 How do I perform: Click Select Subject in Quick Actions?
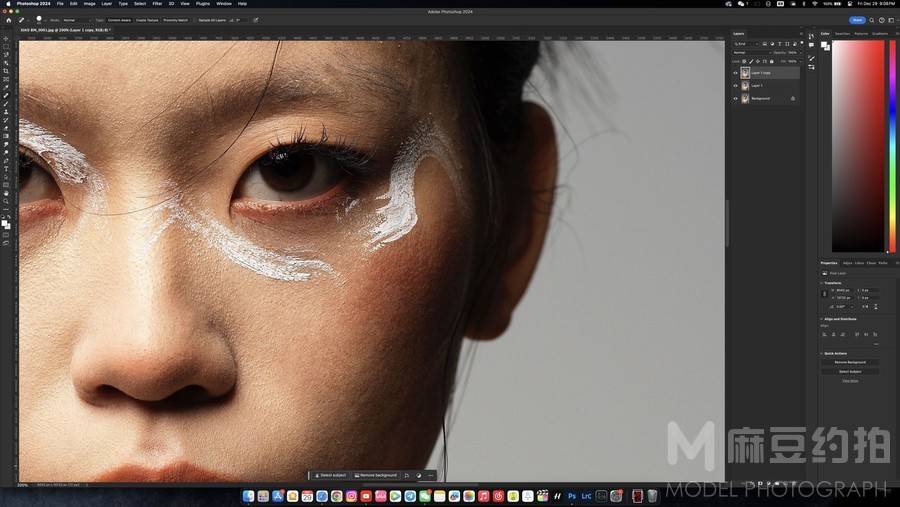tap(850, 371)
